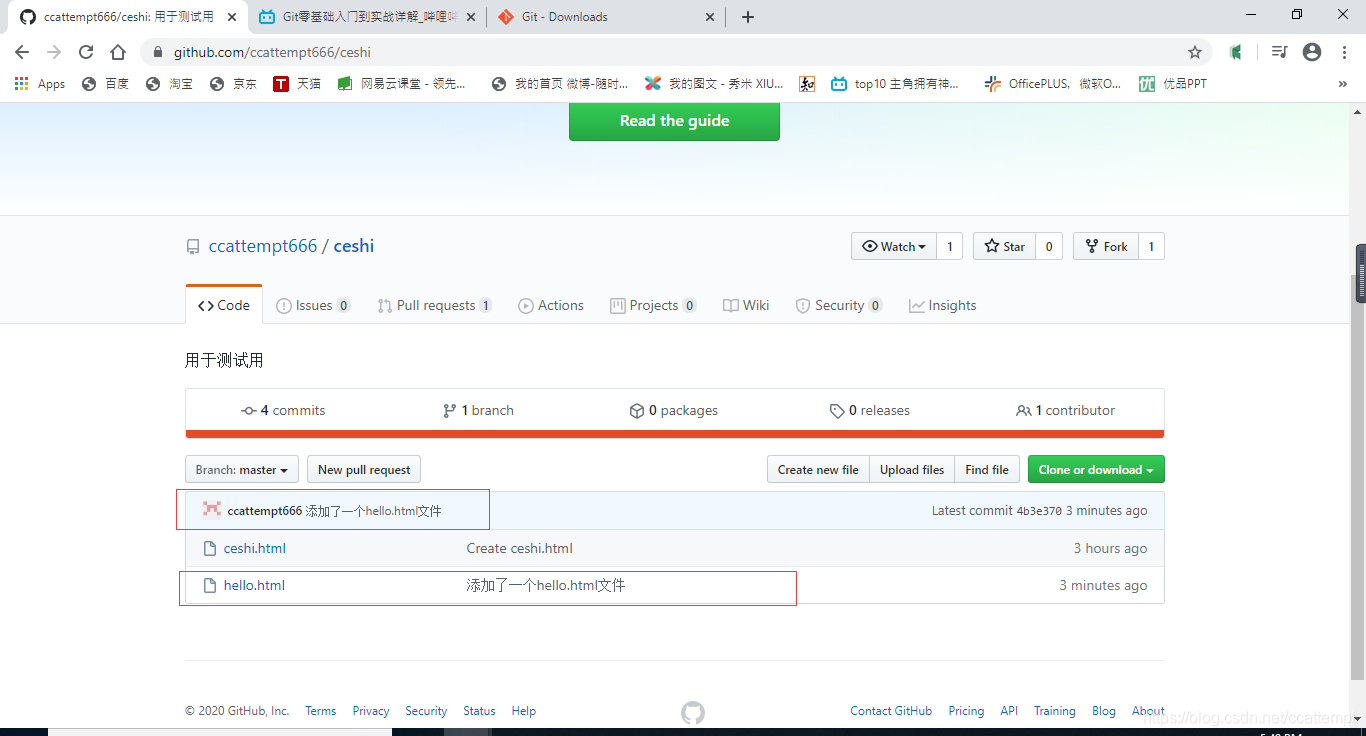Click the red language bar
Image resolution: width=1366 pixels, height=736 pixels.
[675, 434]
